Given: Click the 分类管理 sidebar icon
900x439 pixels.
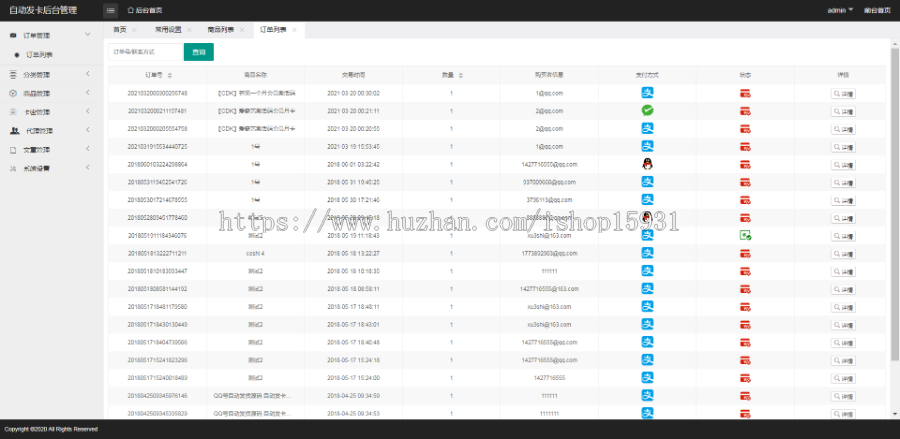Looking at the screenshot, I should [x=13, y=75].
